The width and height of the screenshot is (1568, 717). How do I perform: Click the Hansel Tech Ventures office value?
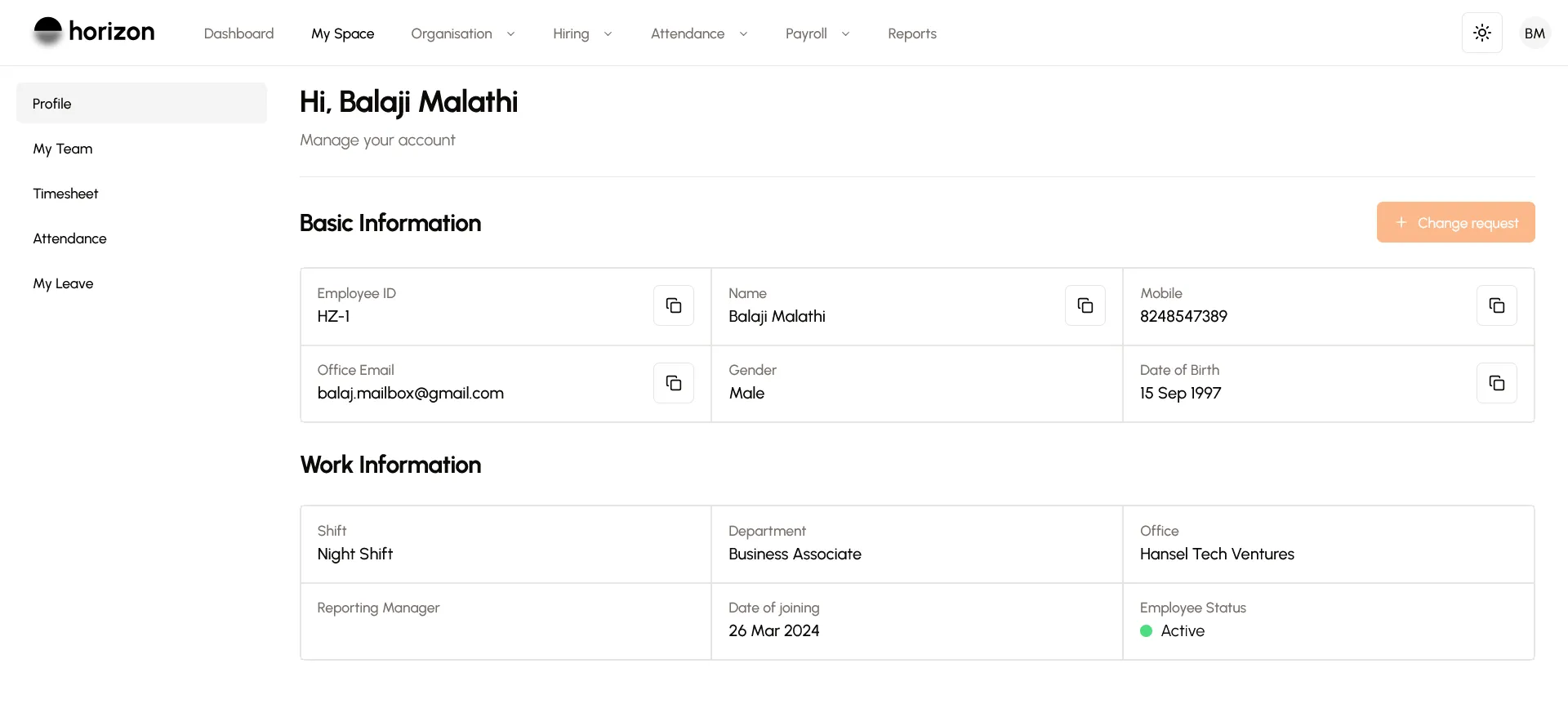[1217, 554]
